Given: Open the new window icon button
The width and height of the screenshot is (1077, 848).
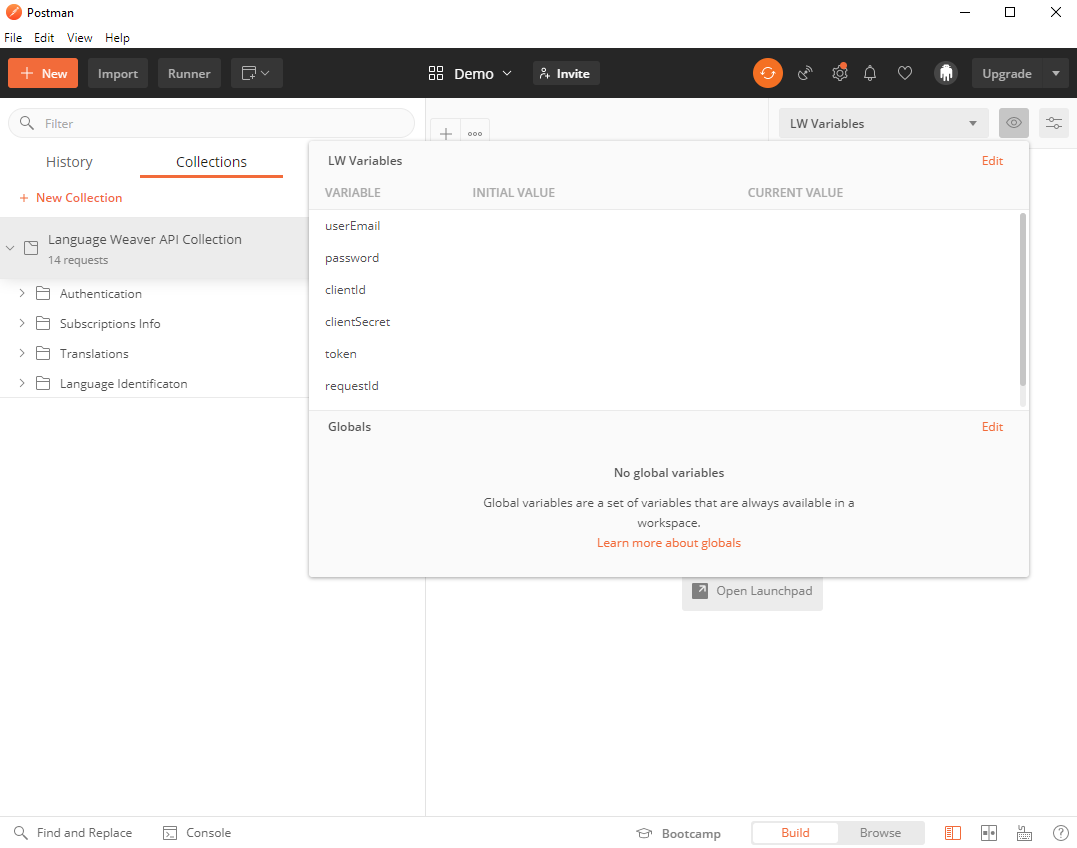Looking at the screenshot, I should point(256,73).
